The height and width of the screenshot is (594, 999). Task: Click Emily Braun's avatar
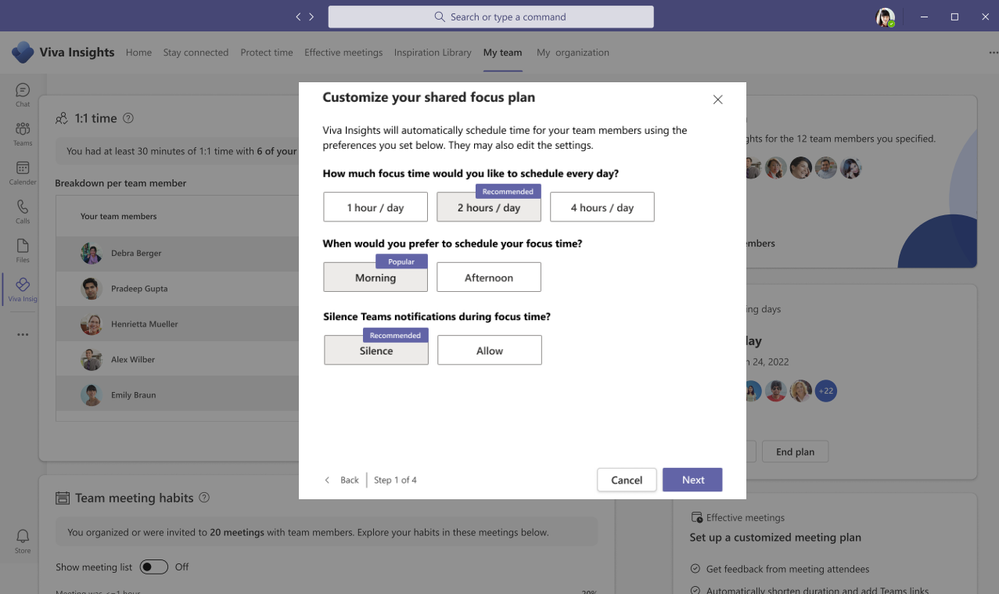91,395
